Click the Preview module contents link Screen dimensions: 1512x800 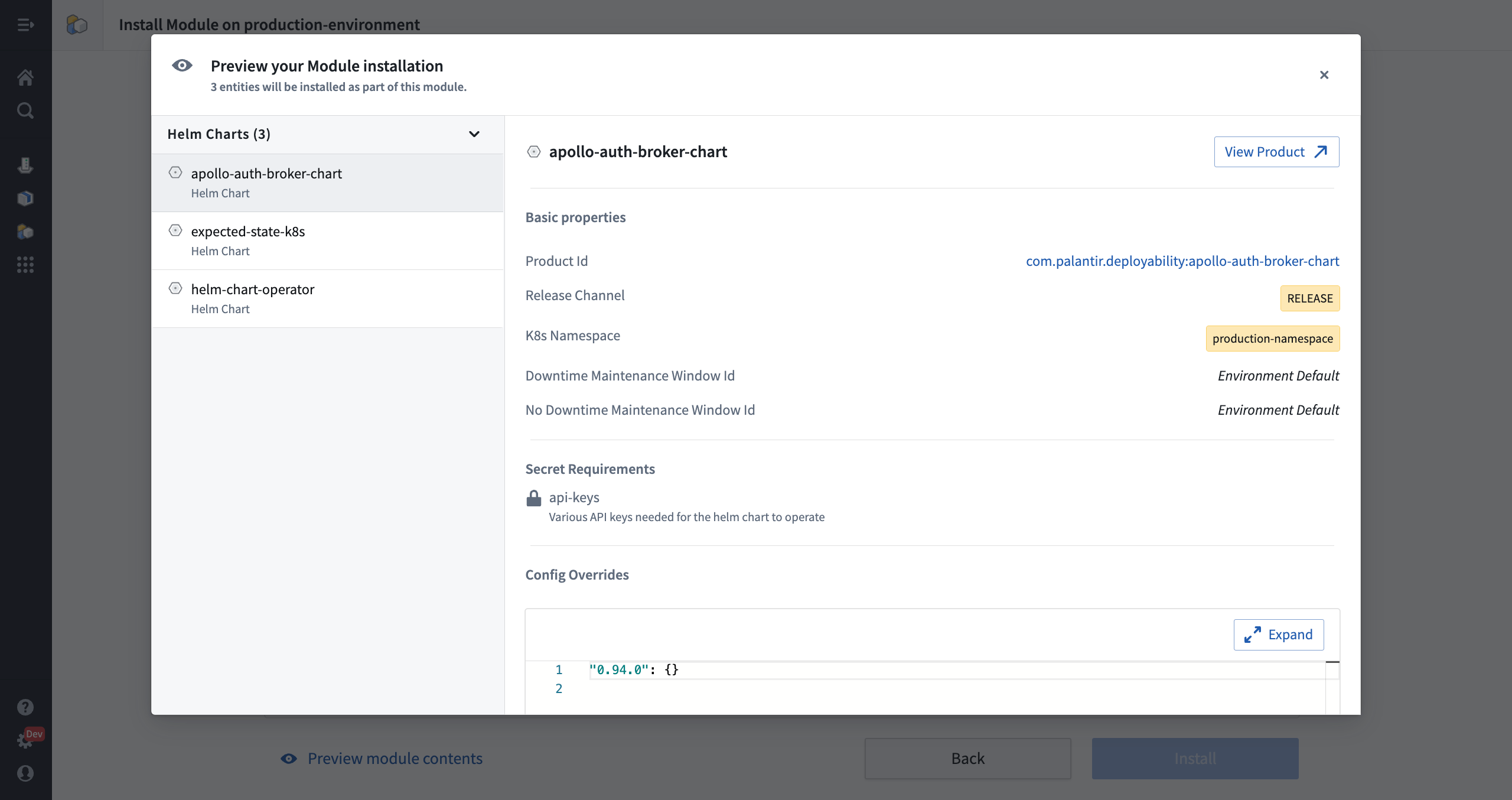(394, 758)
